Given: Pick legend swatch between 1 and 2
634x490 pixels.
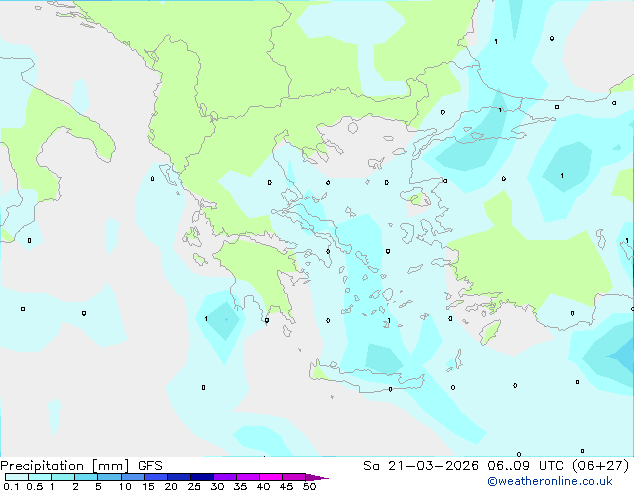Looking at the screenshot, I should (63, 477).
